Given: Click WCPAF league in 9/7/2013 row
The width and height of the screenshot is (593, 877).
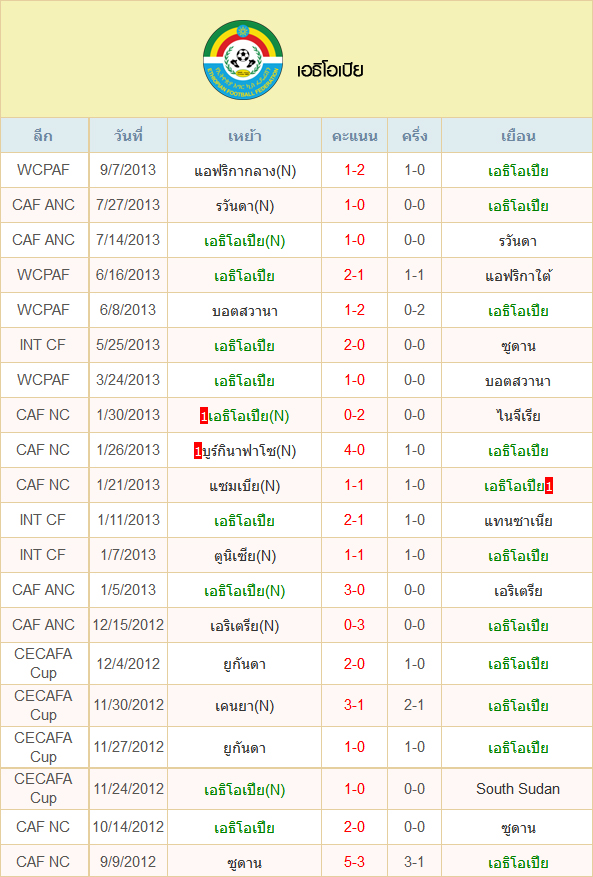Looking at the screenshot, I should coord(44,170).
